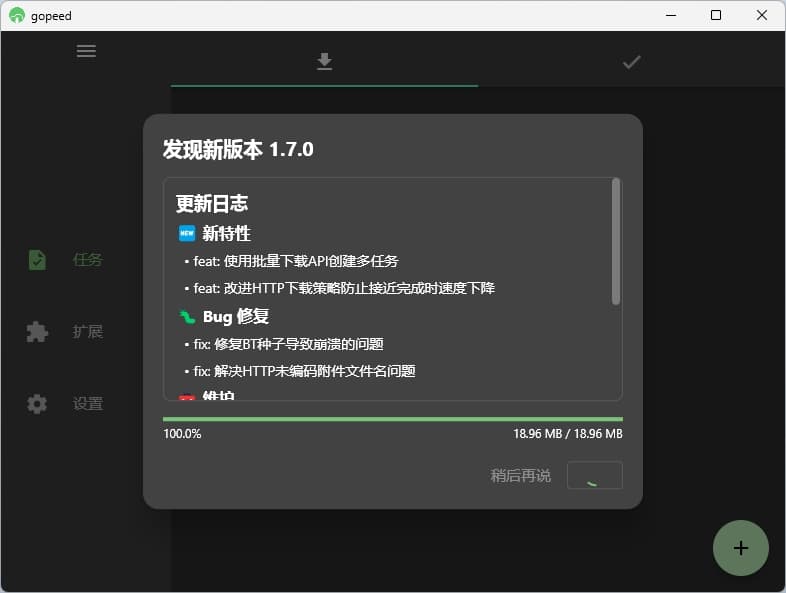This screenshot has height=593, width=786.
Task: Click the add new task plus button
Action: 740,548
